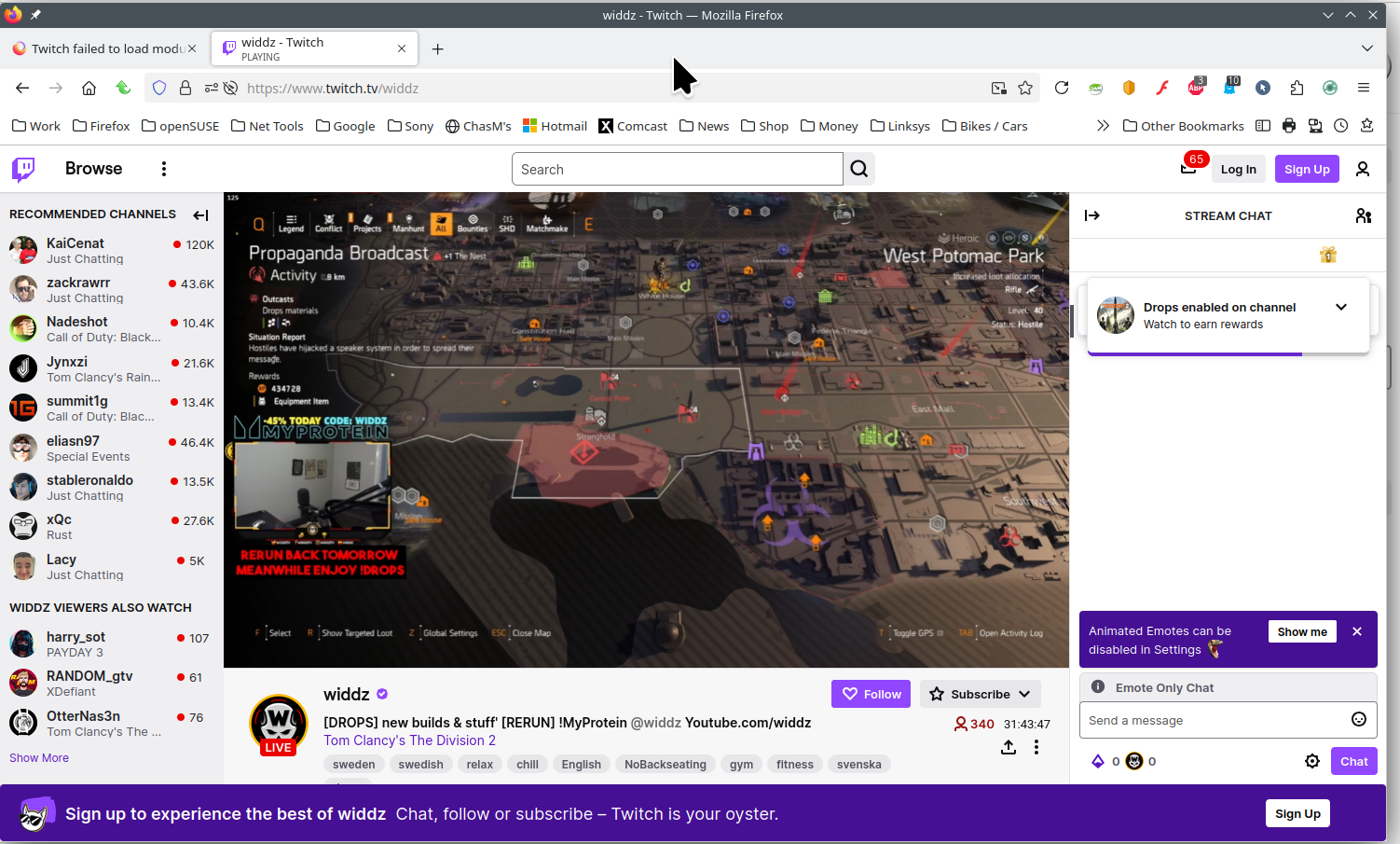This screenshot has width=1400, height=844.
Task: Open xQc recommended channel
Action: [112, 527]
